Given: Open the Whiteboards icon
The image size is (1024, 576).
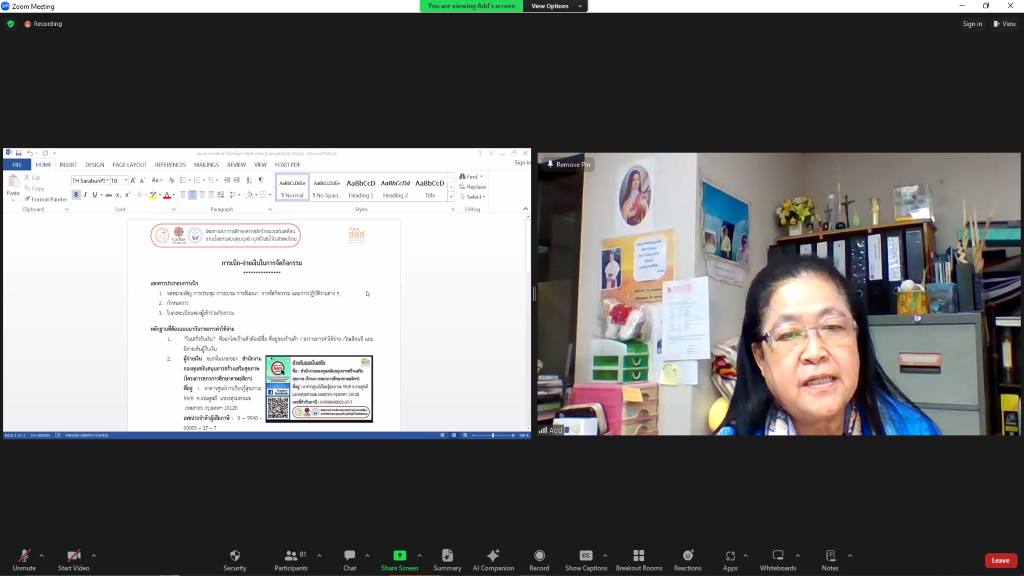Looking at the screenshot, I should 777,556.
